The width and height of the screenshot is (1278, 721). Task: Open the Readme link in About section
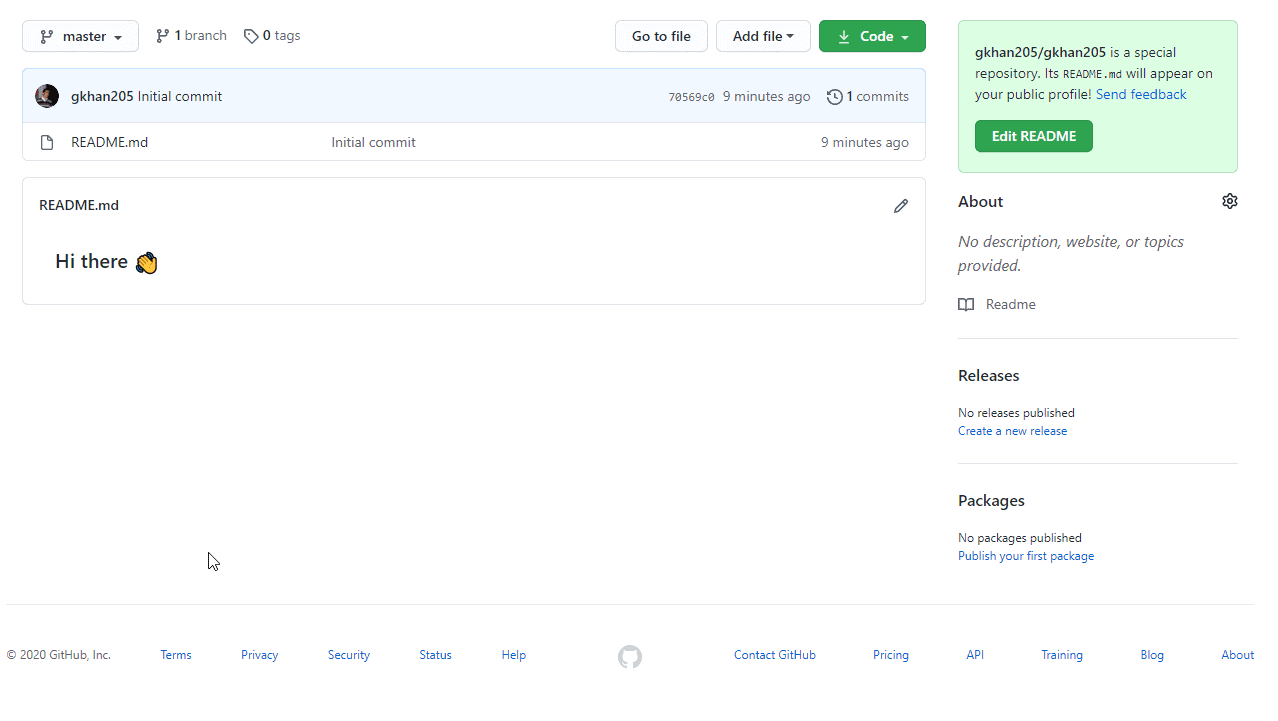(x=1011, y=304)
